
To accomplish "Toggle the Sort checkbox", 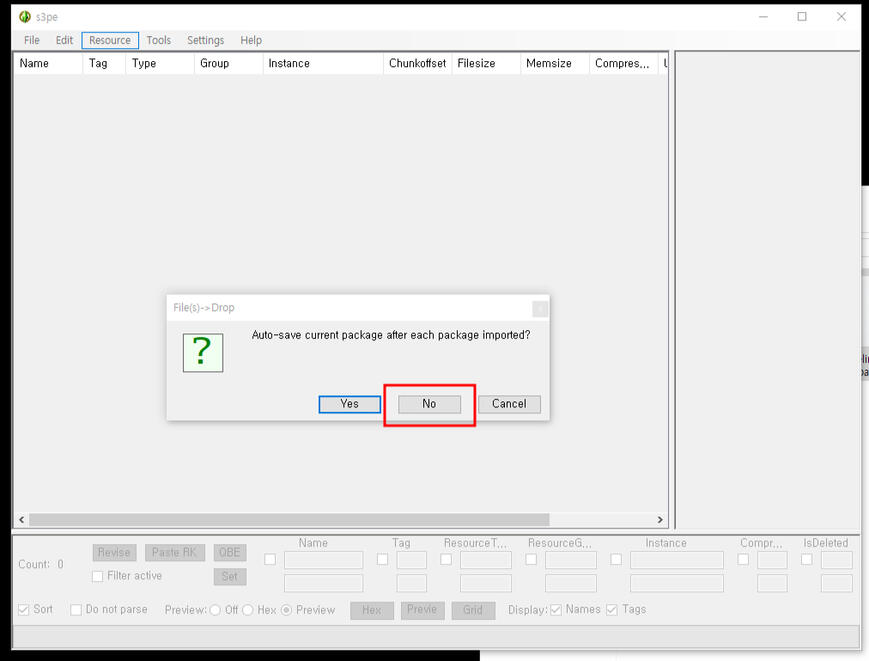I will click(24, 610).
